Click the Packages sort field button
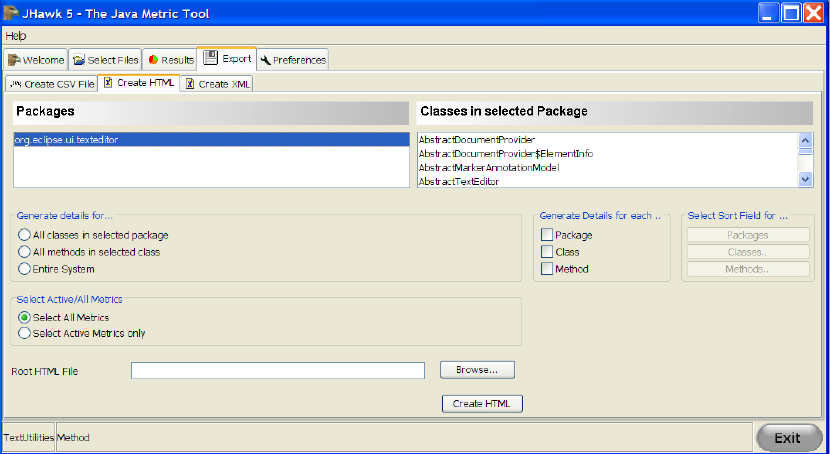 [748, 235]
